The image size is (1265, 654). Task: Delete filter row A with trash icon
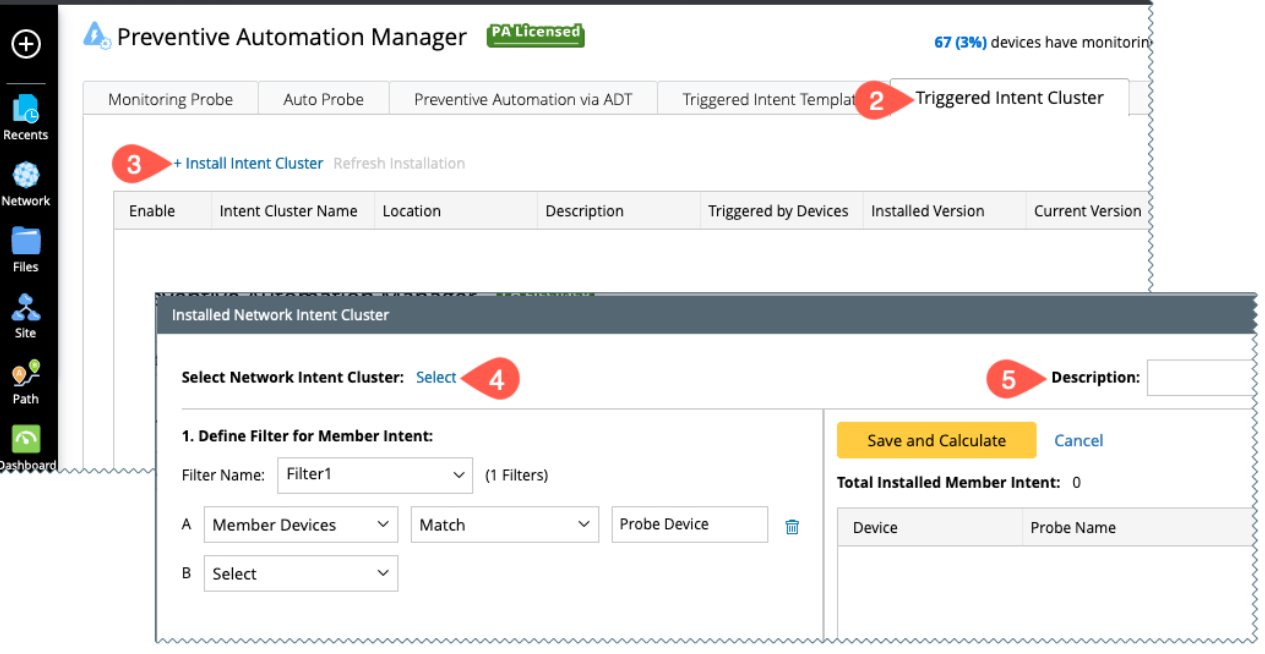pos(792,526)
